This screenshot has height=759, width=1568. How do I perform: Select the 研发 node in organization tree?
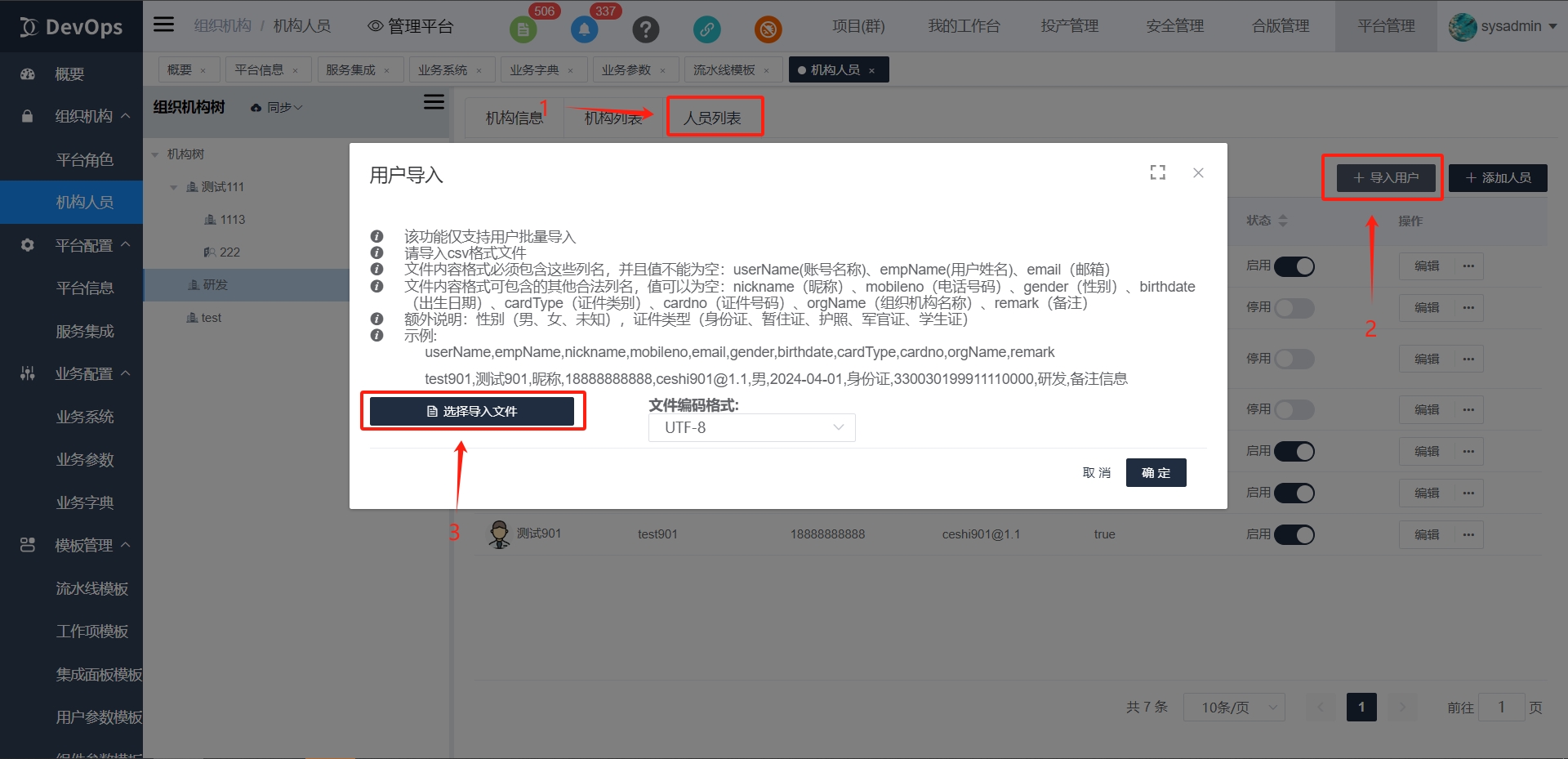point(216,284)
